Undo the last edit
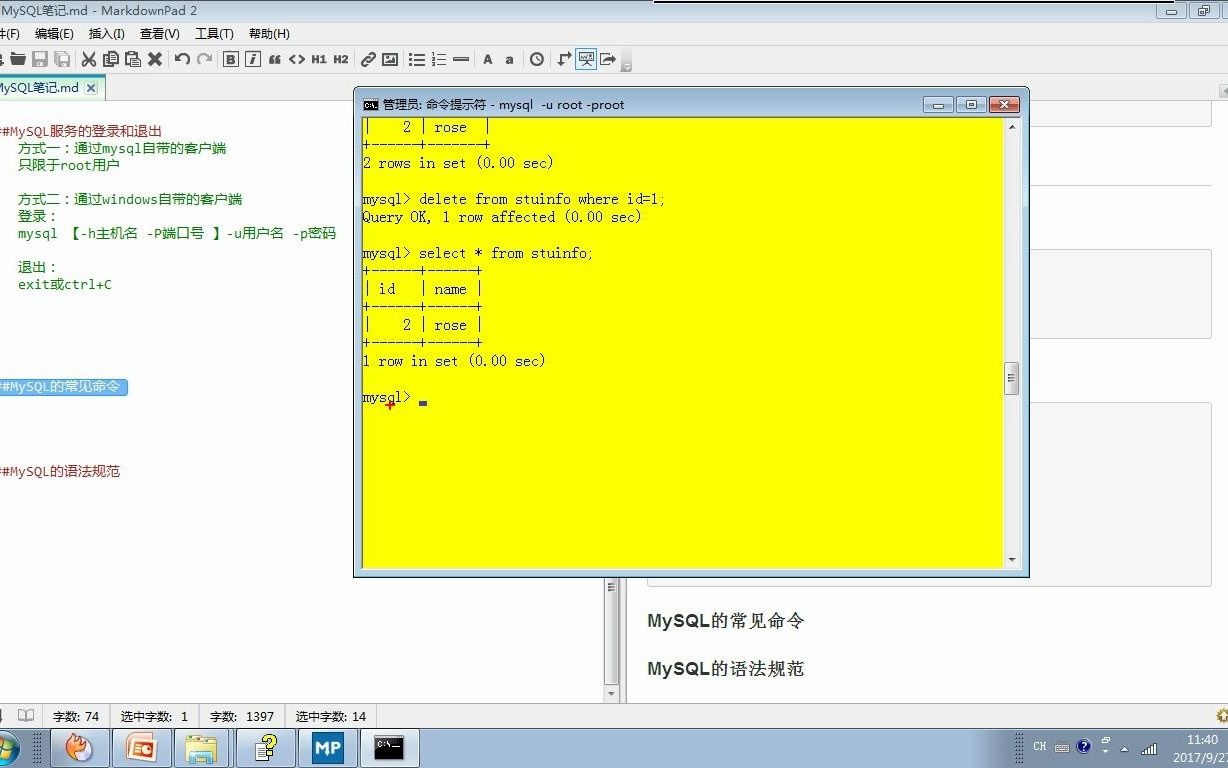This screenshot has width=1228, height=768. coord(182,59)
